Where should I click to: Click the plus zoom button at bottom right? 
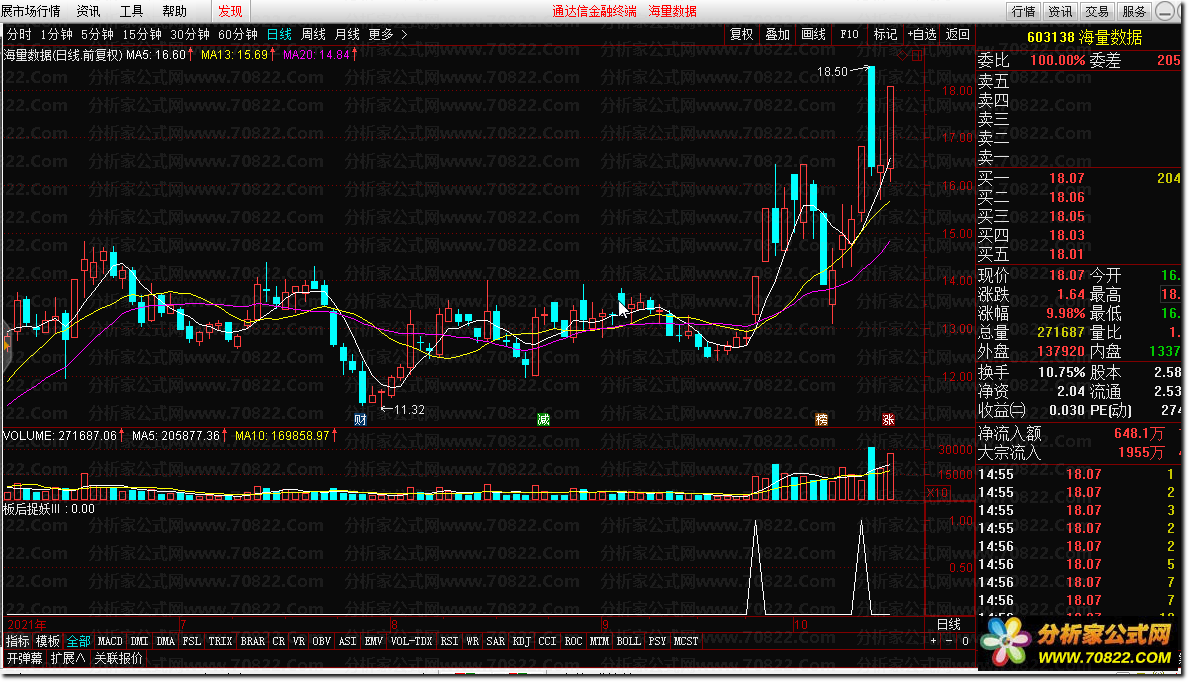[933, 641]
